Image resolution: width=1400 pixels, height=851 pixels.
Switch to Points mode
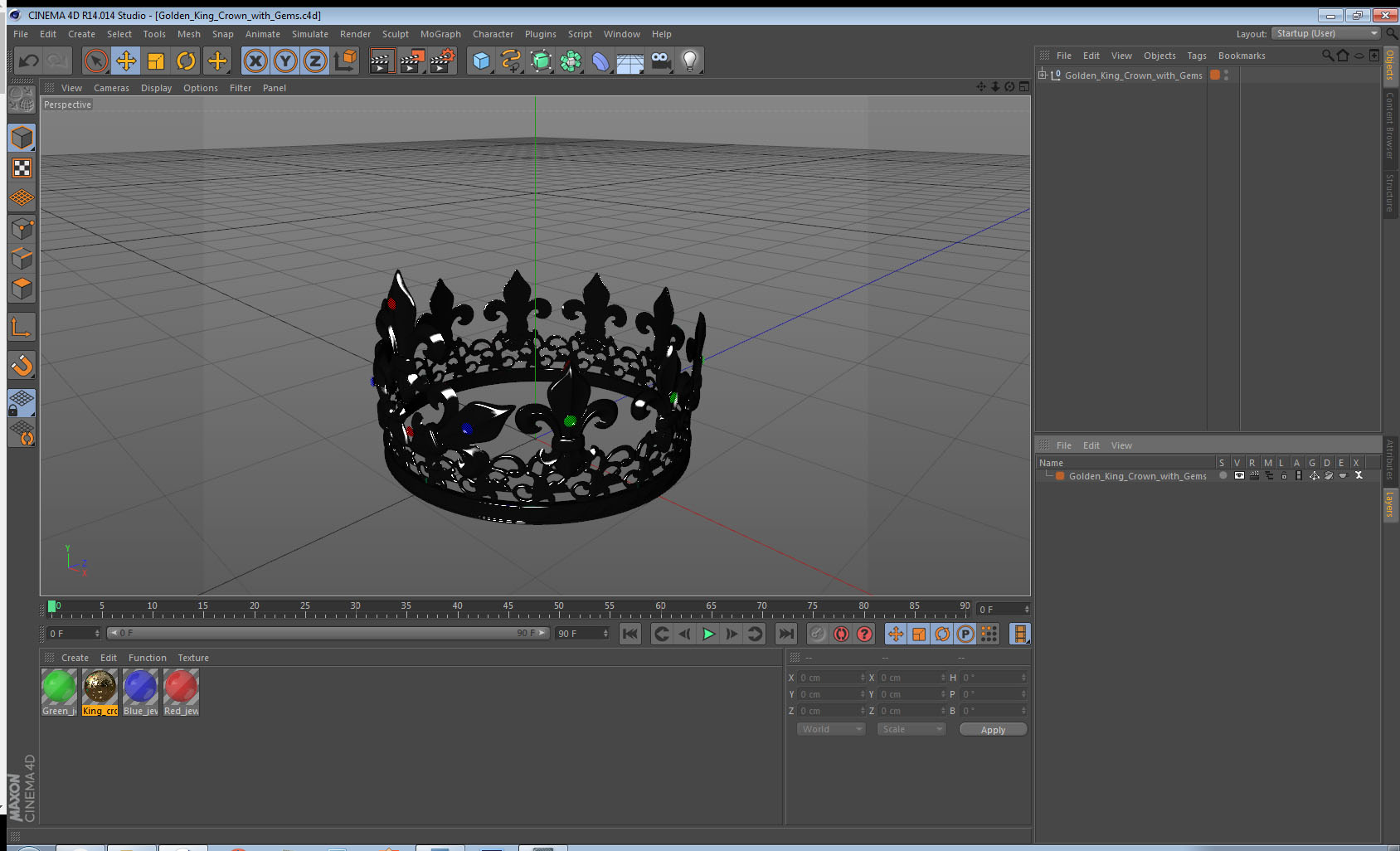tap(22, 229)
